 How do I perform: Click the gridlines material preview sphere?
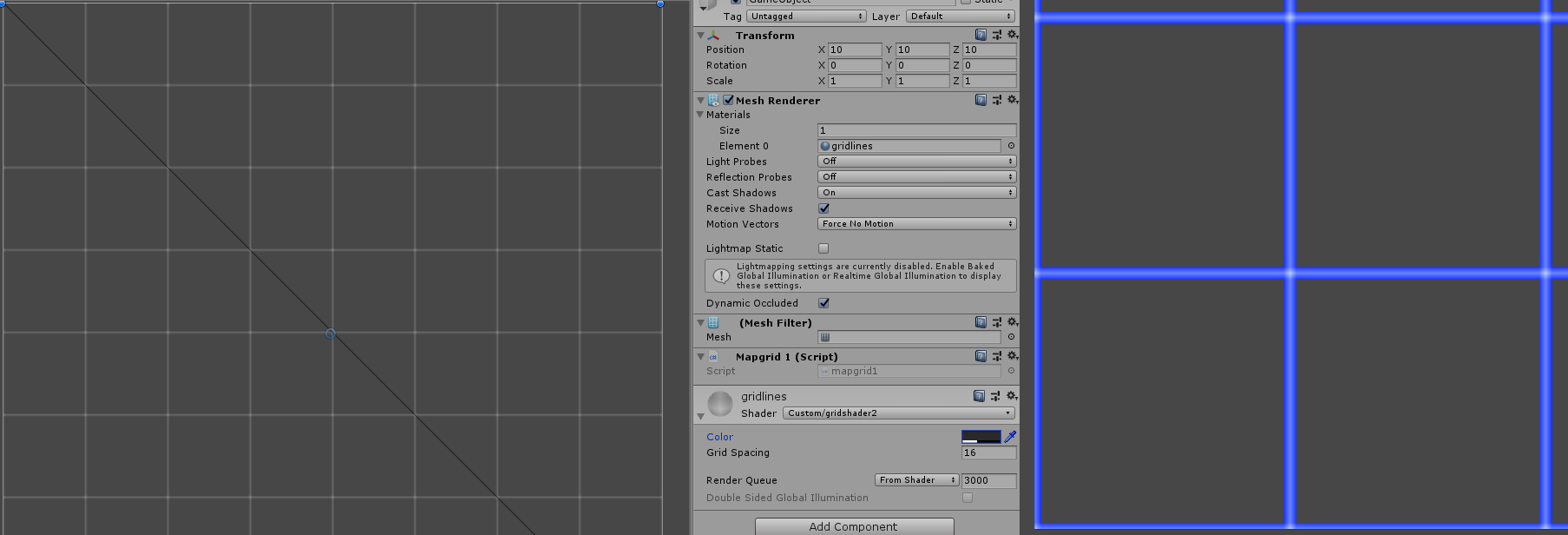coord(720,404)
